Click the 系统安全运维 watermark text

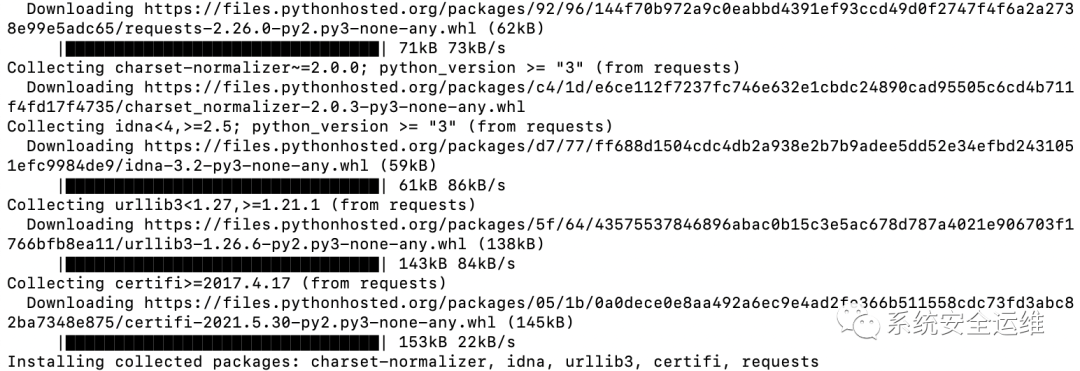(966, 321)
